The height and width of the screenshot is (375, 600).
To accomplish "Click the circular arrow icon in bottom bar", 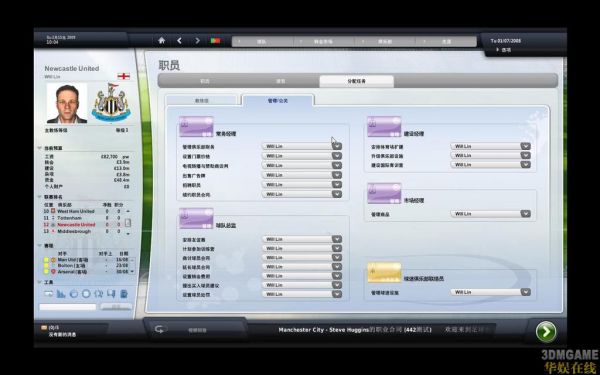I will coord(159,329).
